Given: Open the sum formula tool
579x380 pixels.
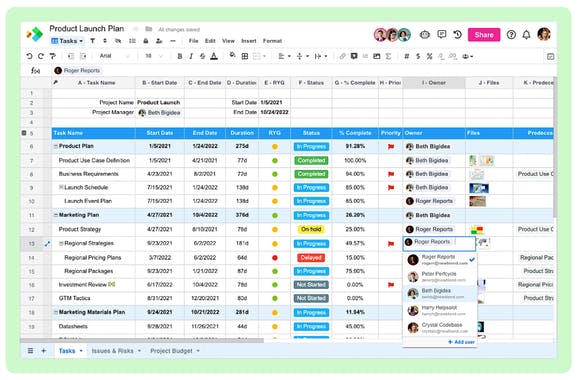Looking at the screenshot, I should pyautogui.click(x=388, y=56).
